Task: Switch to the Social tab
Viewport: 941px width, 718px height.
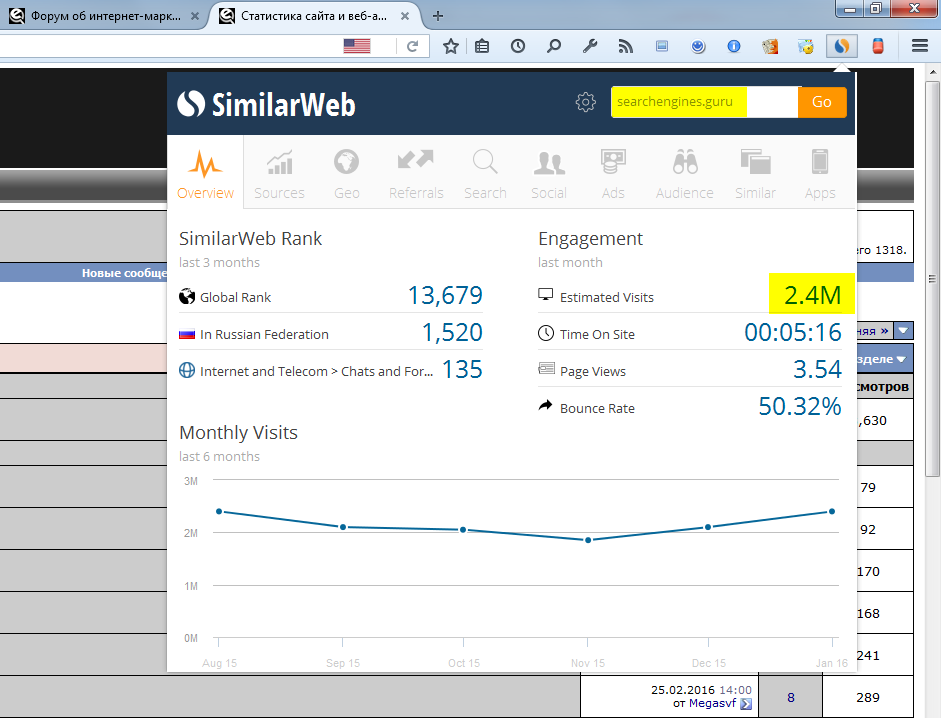Action: 548,174
